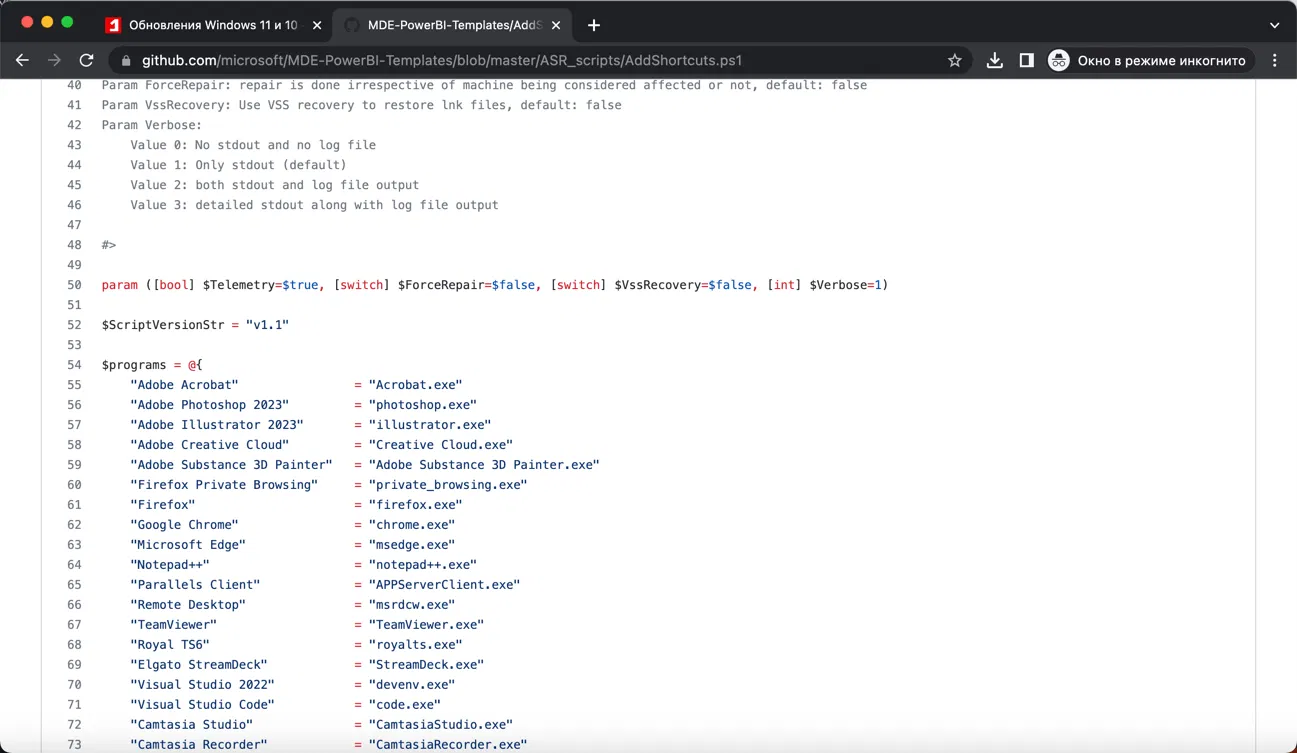
Task: Click the "Notepad++" key
Action: pyautogui.click(x=170, y=565)
